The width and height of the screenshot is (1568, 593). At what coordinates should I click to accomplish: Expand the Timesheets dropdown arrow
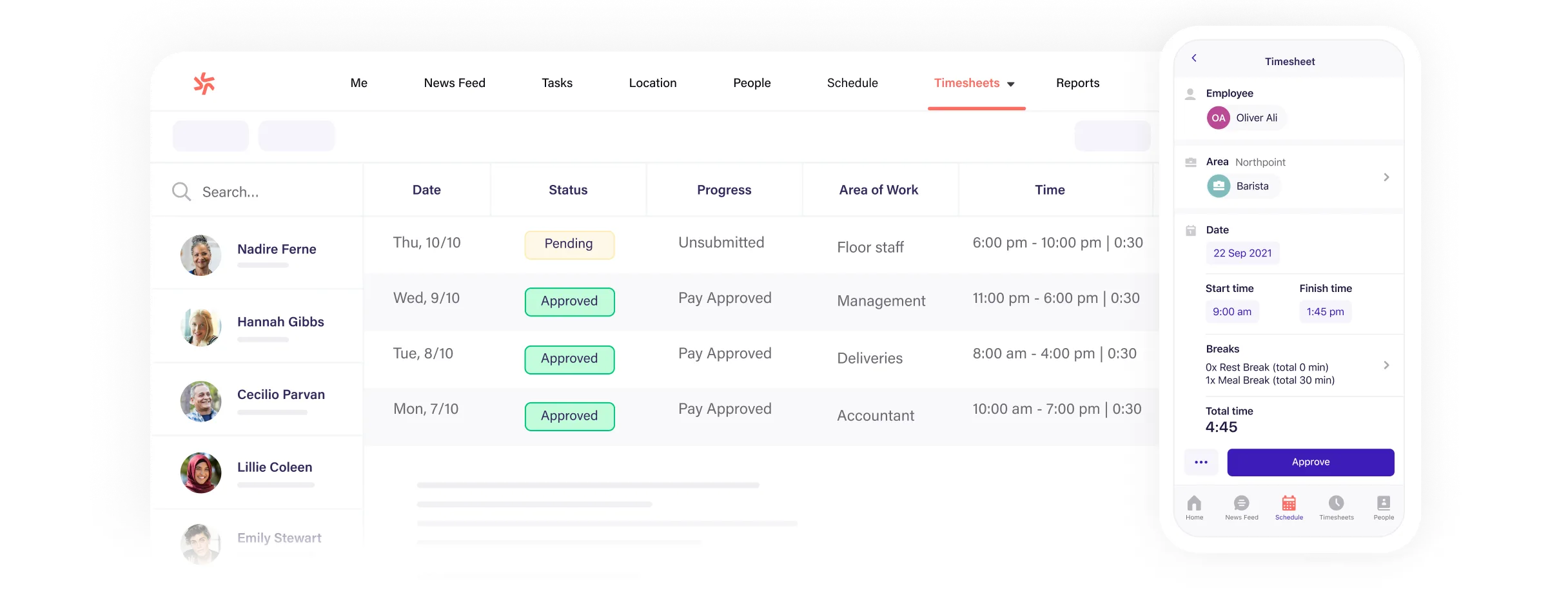1011,84
